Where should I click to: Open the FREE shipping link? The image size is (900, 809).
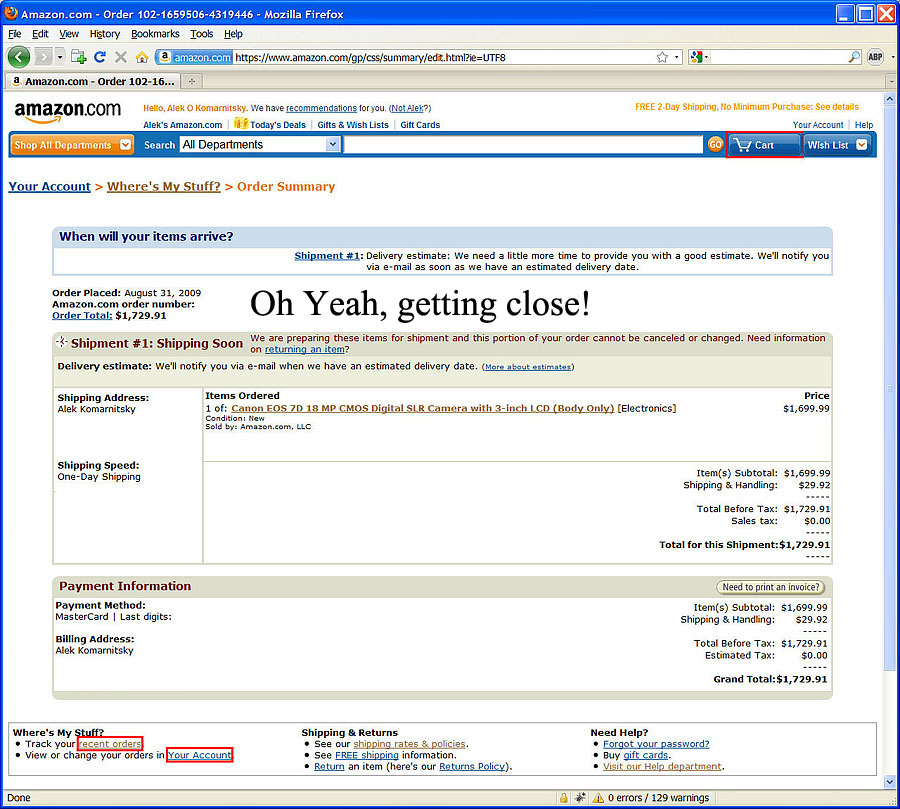point(367,755)
